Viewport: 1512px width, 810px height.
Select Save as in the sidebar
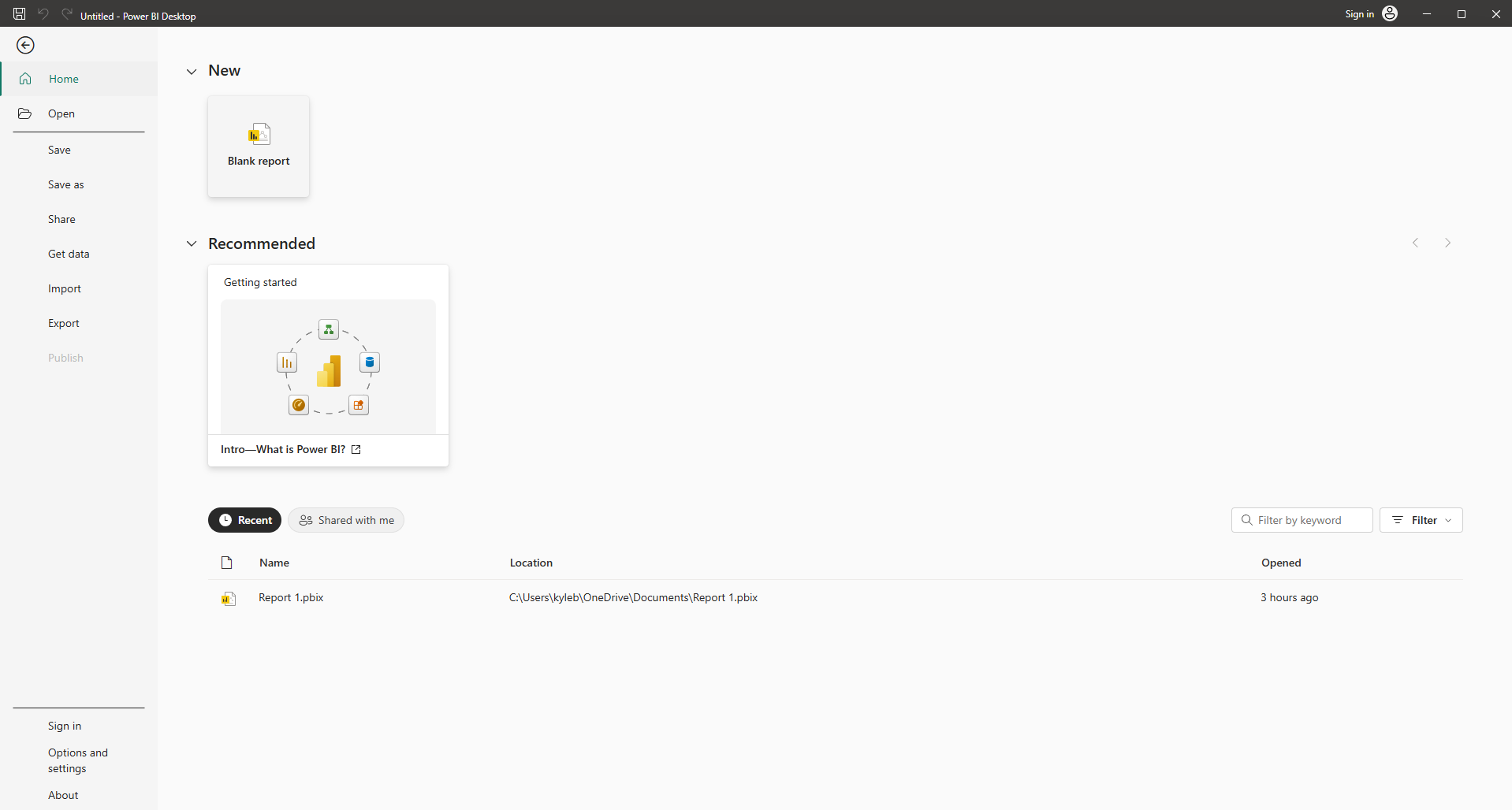coord(66,184)
